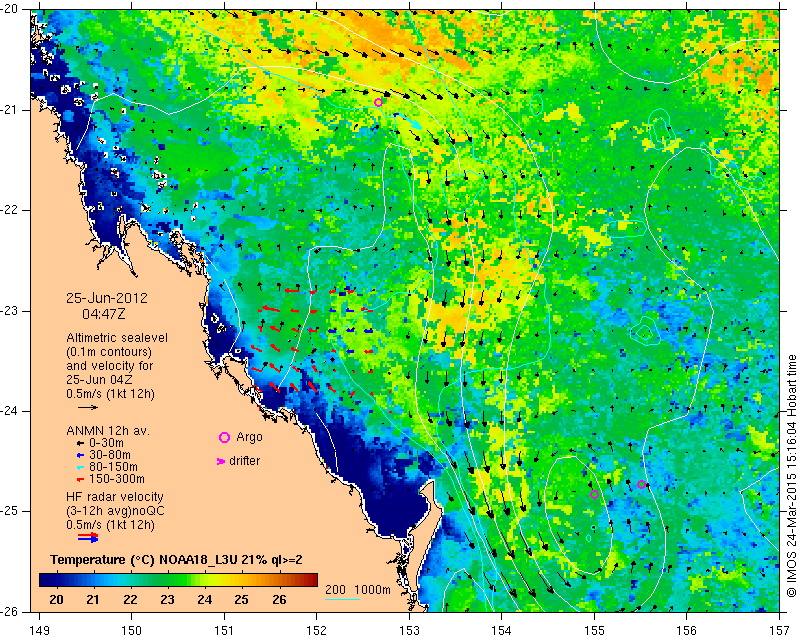The width and height of the screenshot is (800, 640).
Task: Click the '156' longitude axis label
Action: [687, 632]
